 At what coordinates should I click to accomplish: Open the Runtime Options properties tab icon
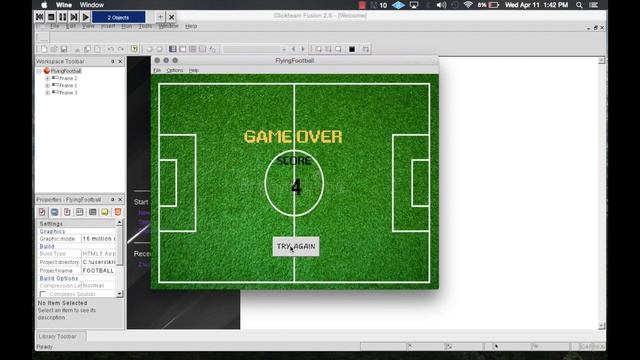click(x=67, y=212)
